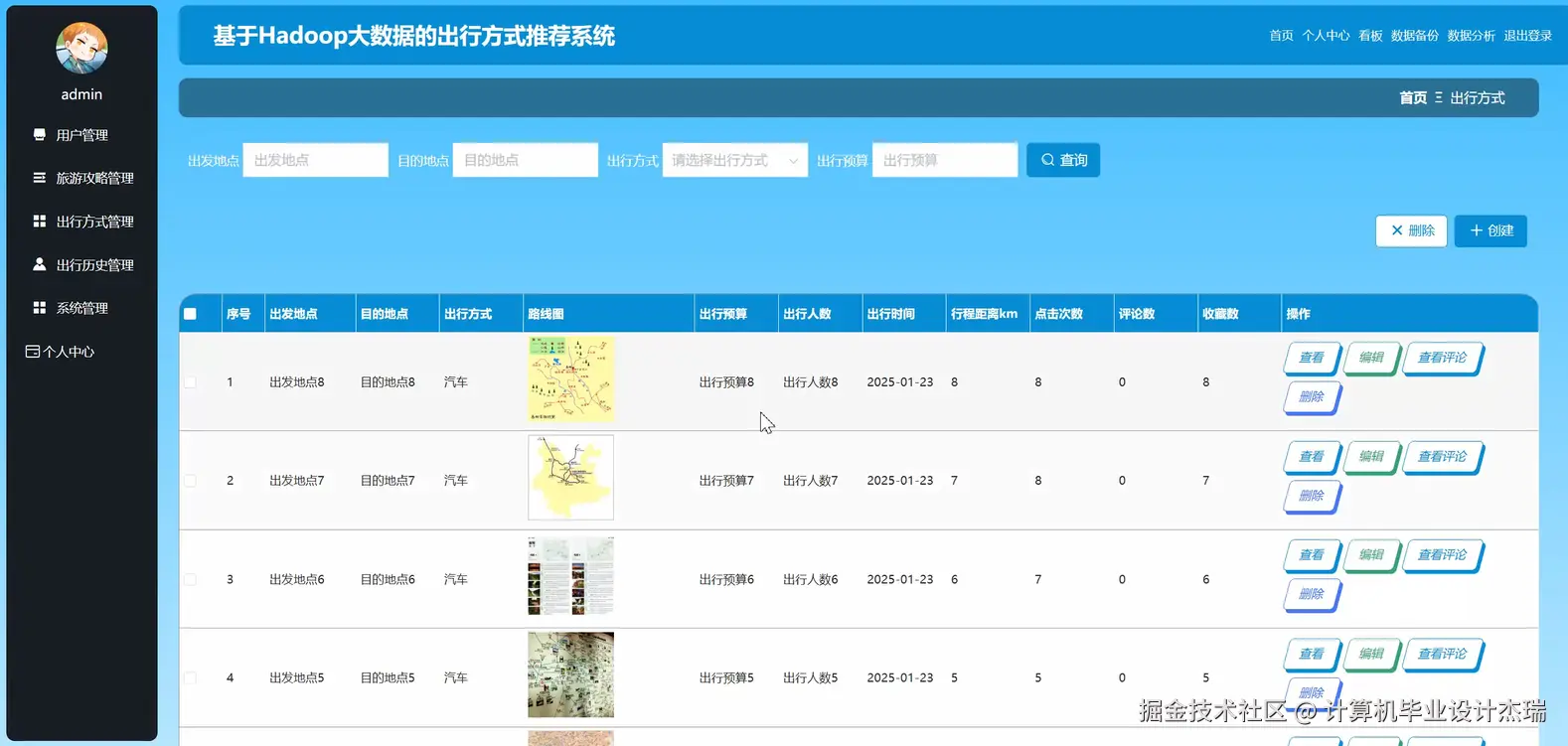This screenshot has height=746, width=1568.
Task: Open route thumbnail in row 3
Action: (x=570, y=576)
